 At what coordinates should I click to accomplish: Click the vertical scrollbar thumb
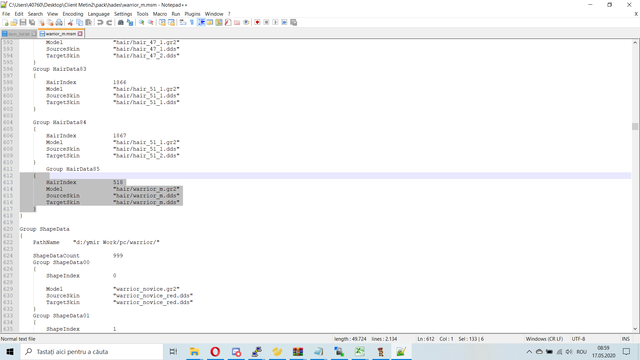tap(635, 127)
